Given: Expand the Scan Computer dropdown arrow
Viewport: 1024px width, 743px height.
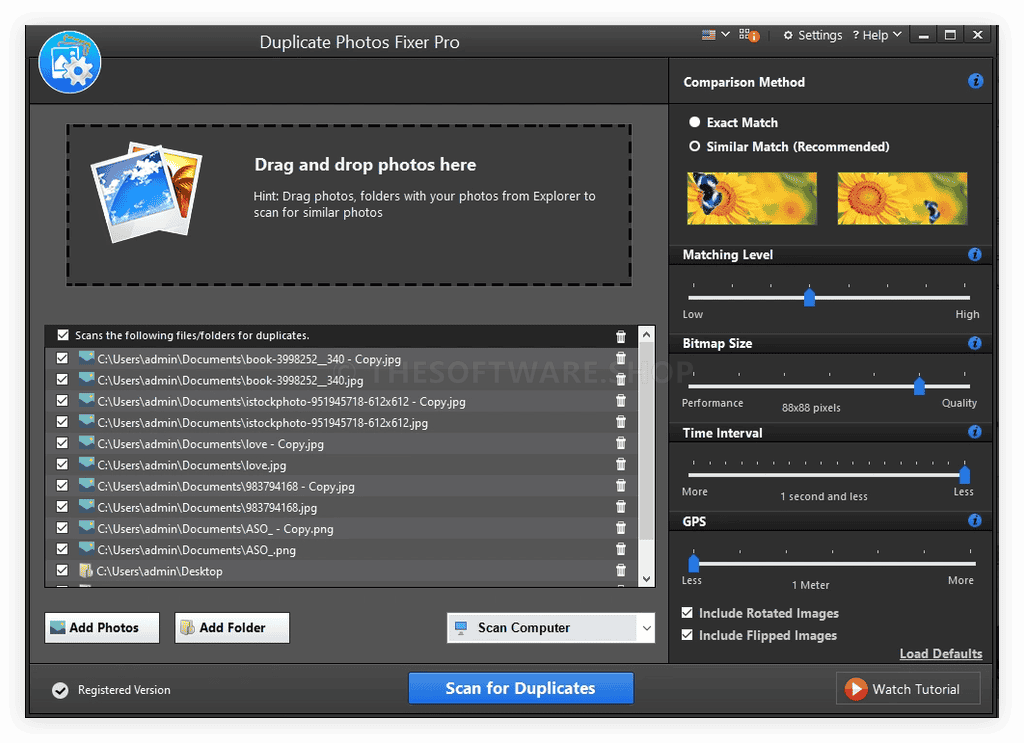Looking at the screenshot, I should [x=646, y=628].
